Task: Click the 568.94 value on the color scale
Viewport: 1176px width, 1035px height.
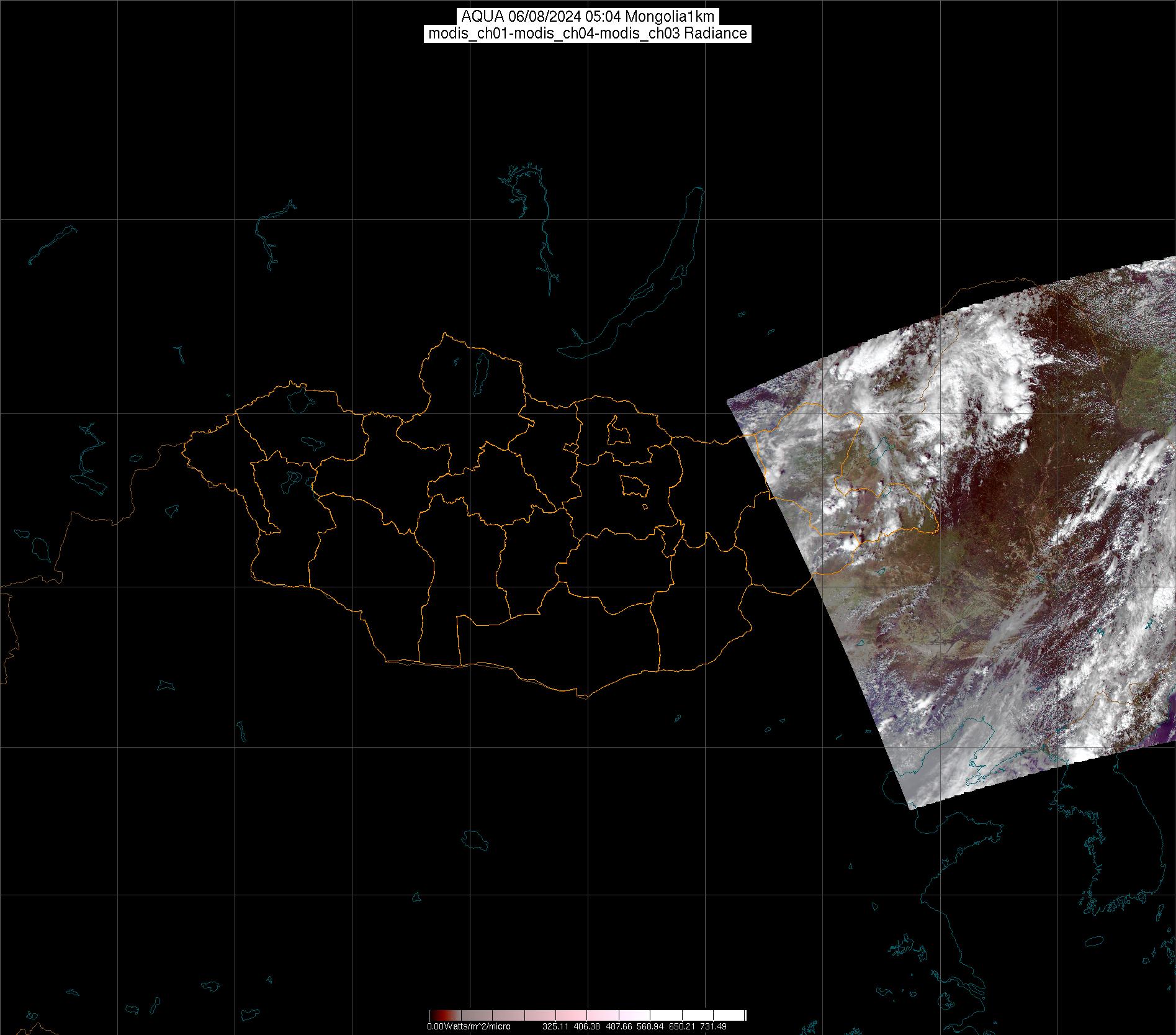Action: click(650, 1026)
